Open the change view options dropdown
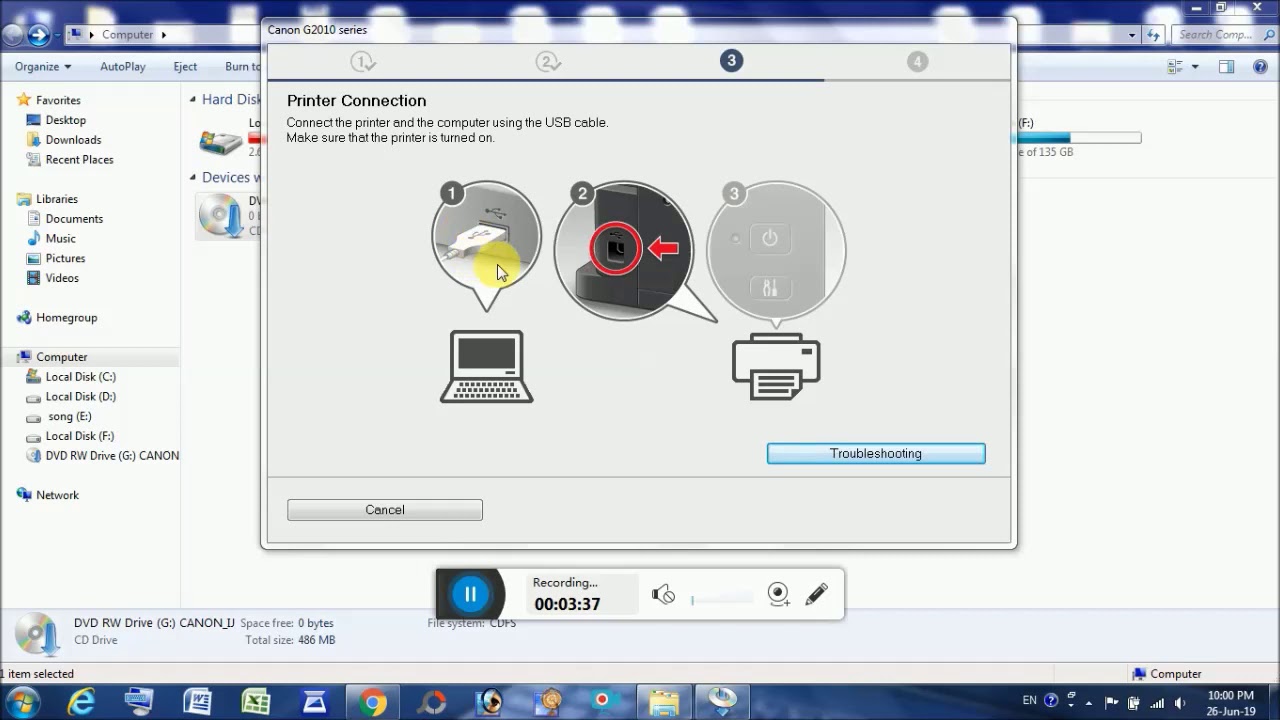This screenshot has height=720, width=1280. 1195,67
